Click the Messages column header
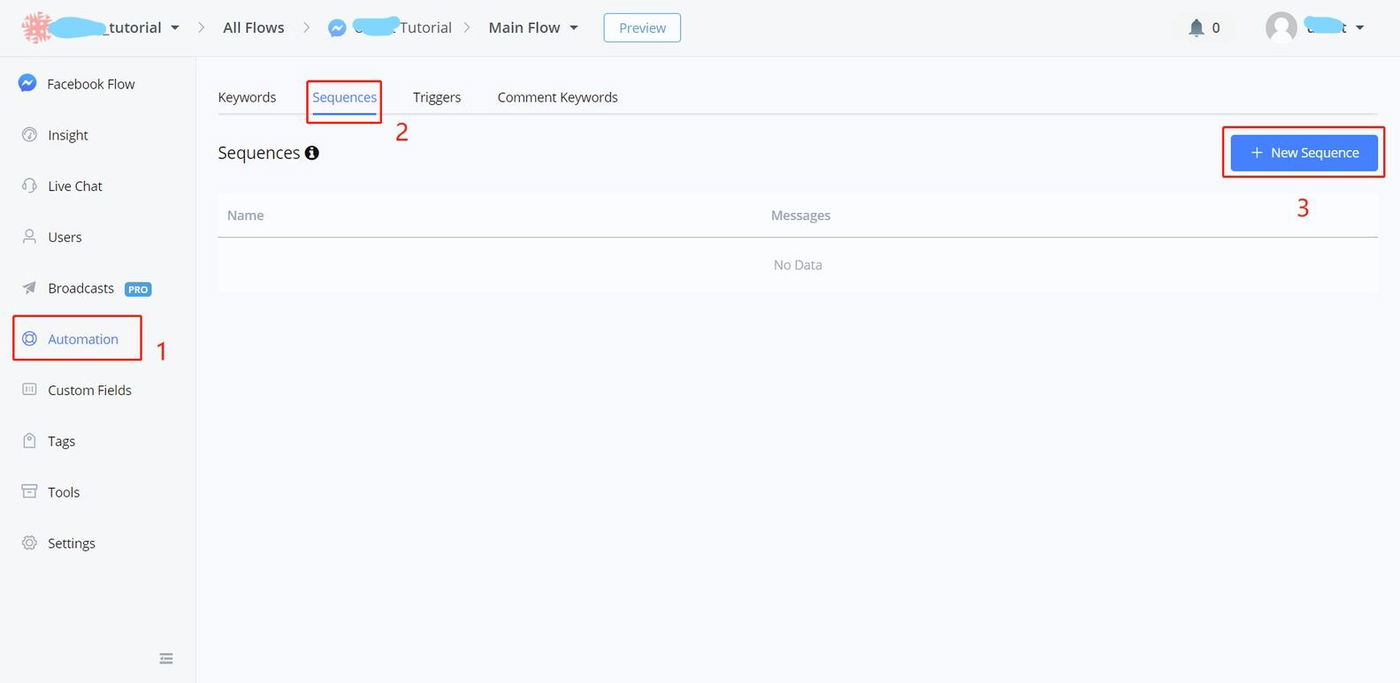The width and height of the screenshot is (1400, 683). (800, 215)
